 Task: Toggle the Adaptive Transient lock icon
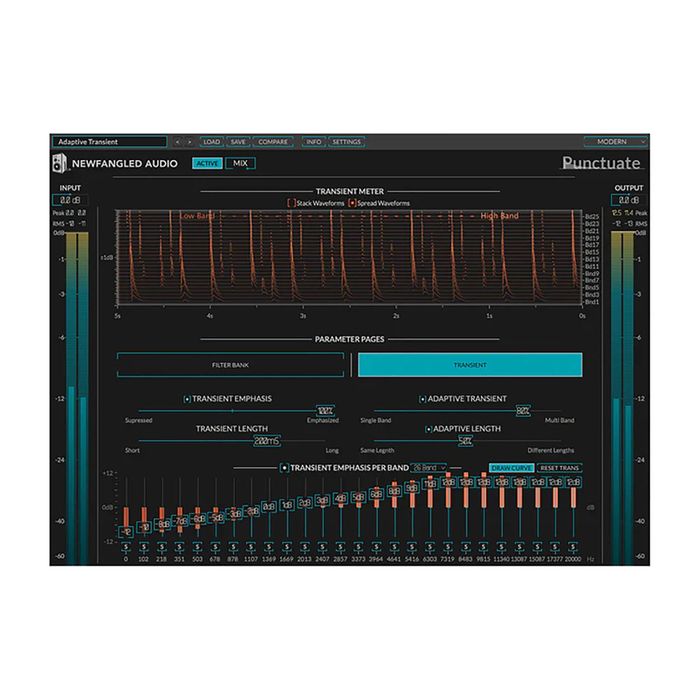pyautogui.click(x=423, y=399)
